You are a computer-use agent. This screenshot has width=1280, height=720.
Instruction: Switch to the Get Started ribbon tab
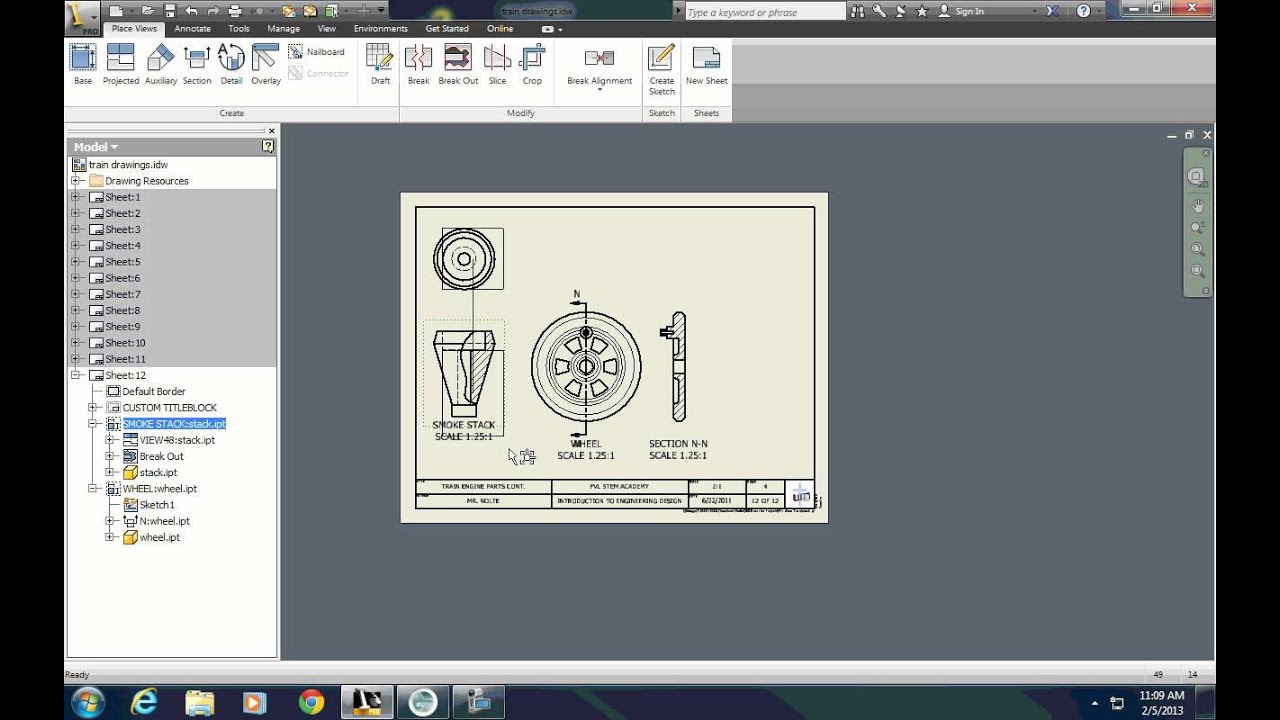click(447, 29)
